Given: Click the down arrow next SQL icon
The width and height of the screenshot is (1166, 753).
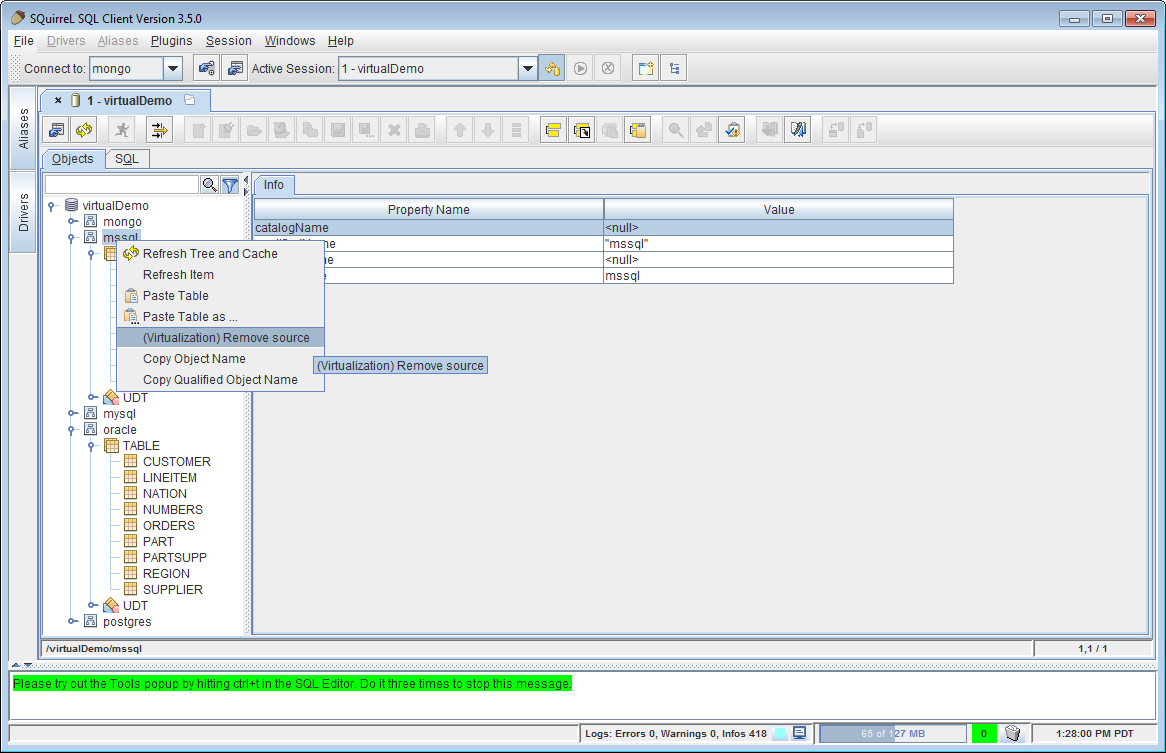Looking at the screenshot, I should pyautogui.click(x=488, y=130).
